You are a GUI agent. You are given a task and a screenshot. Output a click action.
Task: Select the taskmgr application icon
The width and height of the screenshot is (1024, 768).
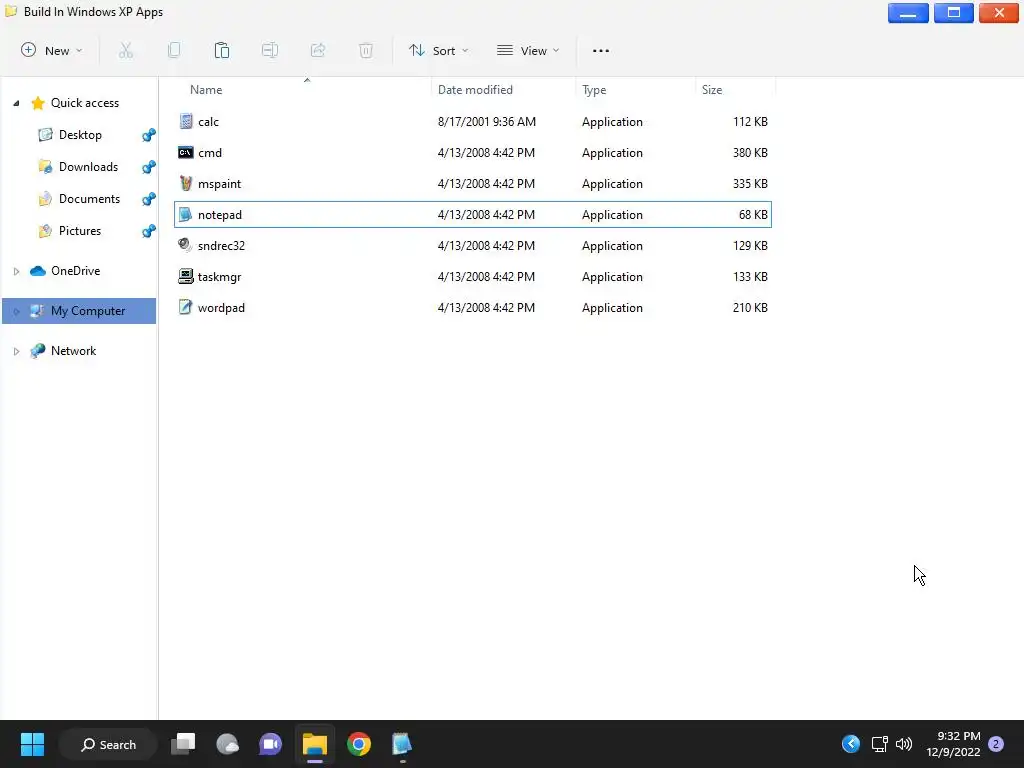coord(185,276)
